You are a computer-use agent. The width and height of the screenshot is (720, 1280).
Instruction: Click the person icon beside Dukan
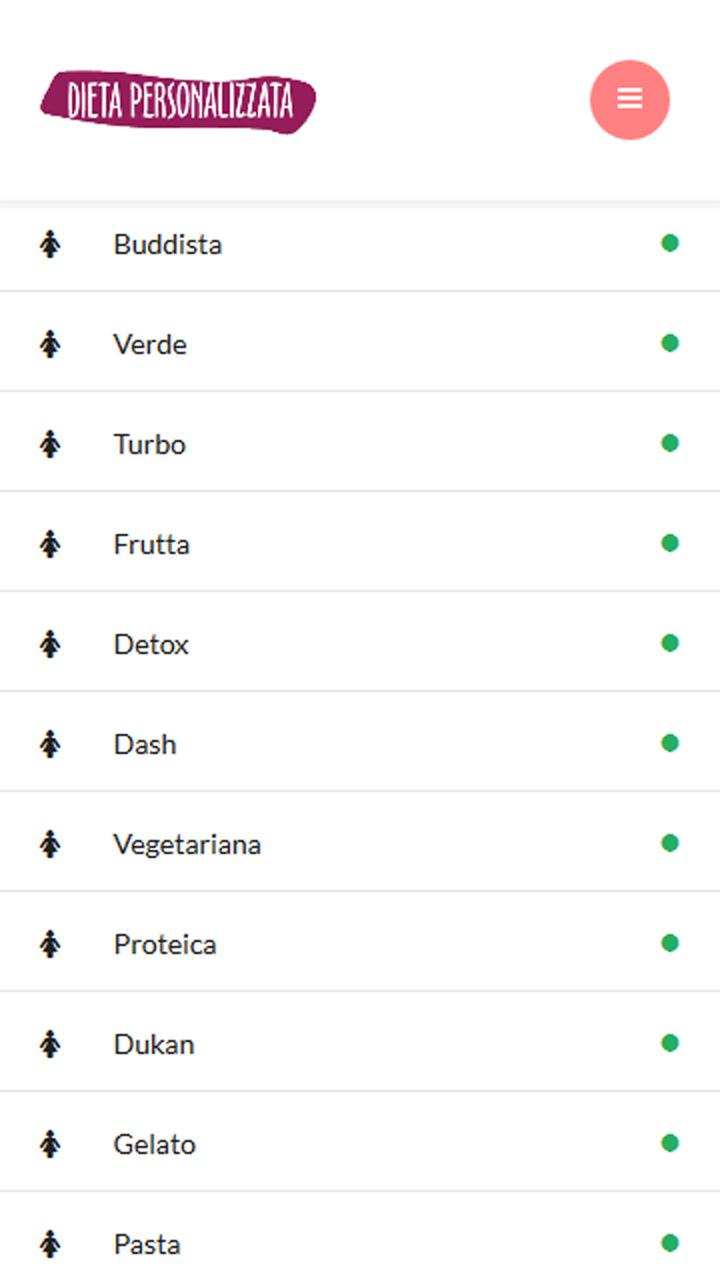pyautogui.click(x=50, y=1044)
